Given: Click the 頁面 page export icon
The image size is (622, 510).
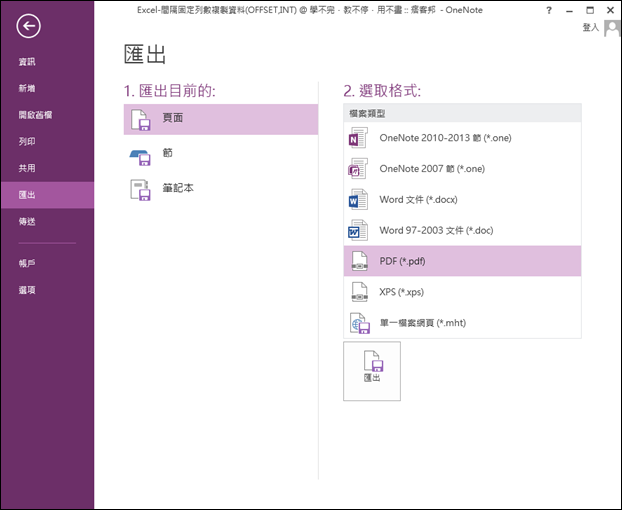Looking at the screenshot, I should 141,120.
